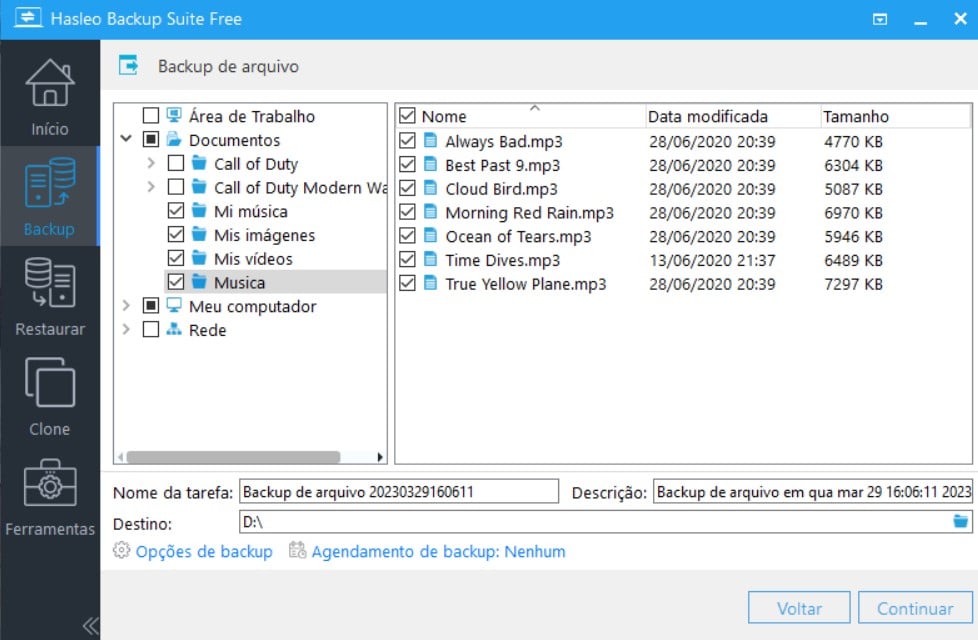This screenshot has width=978, height=640.
Task: Open the Início home icon in sidebar
Action: [50, 83]
